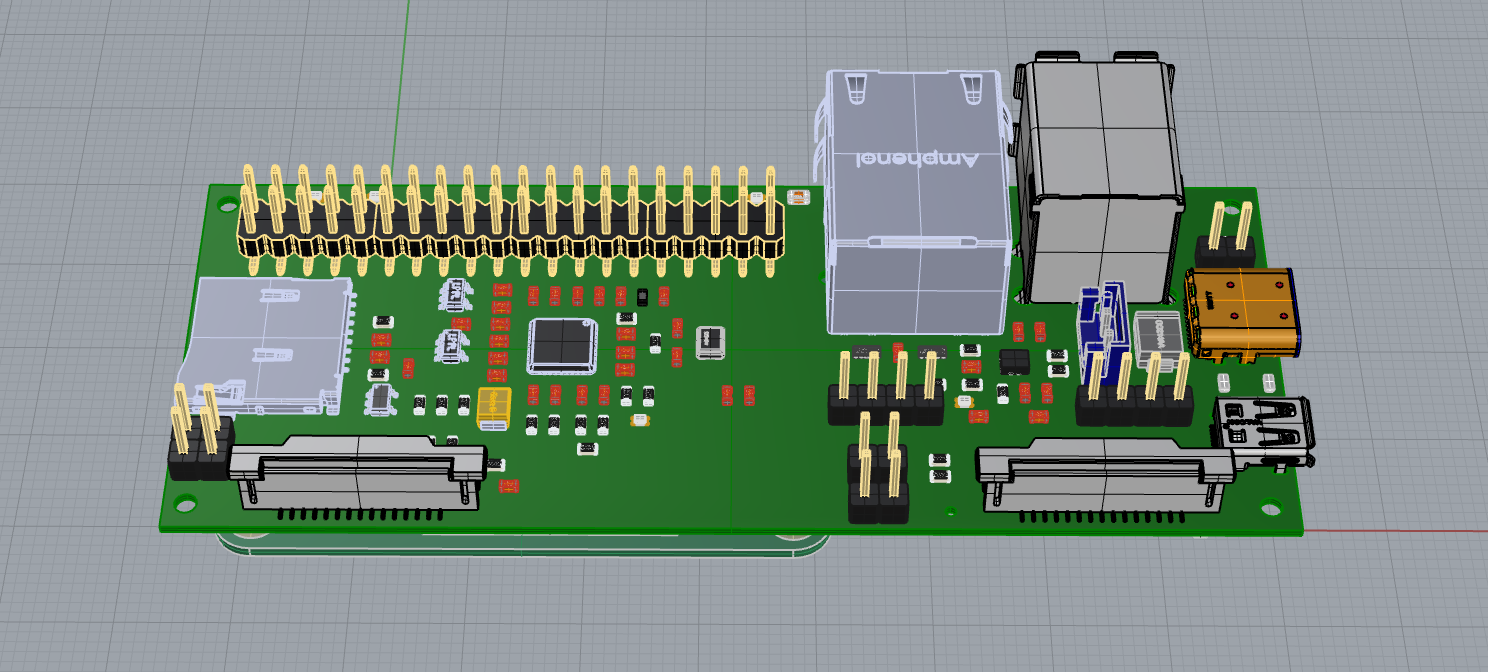Screen dimensions: 1488x672
Task: Select the central square processor chip
Action: point(562,343)
